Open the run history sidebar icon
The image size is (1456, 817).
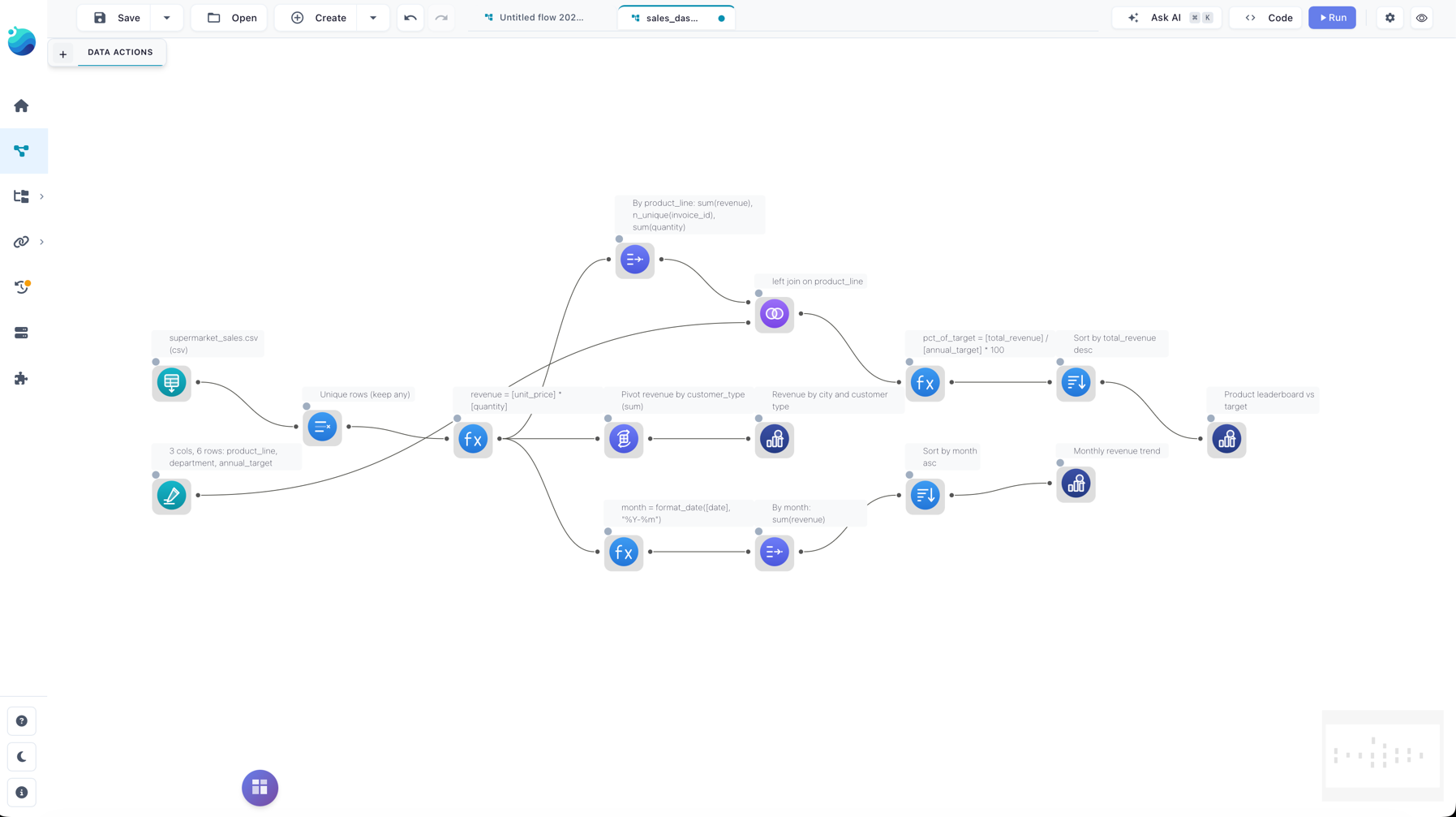tap(22, 287)
